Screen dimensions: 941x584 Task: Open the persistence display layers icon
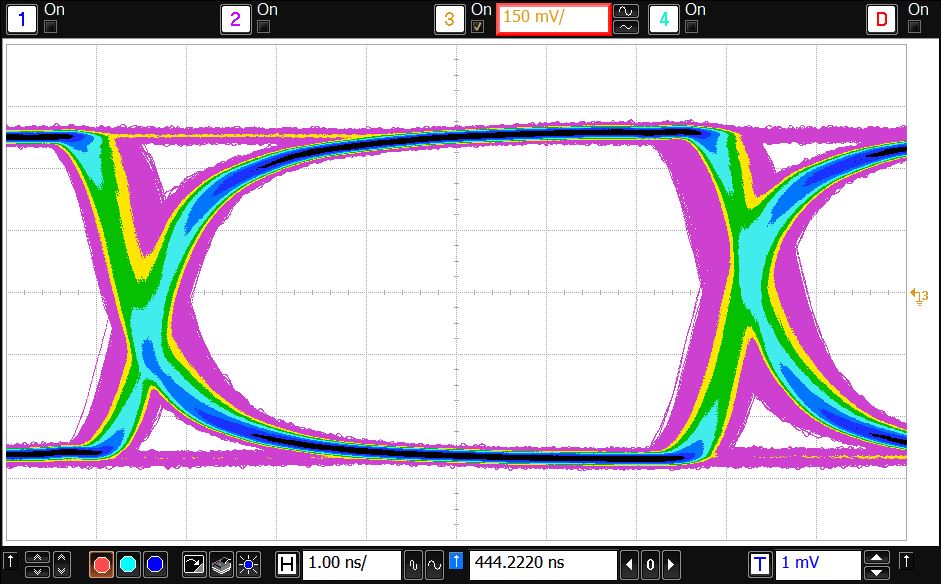pos(222,563)
